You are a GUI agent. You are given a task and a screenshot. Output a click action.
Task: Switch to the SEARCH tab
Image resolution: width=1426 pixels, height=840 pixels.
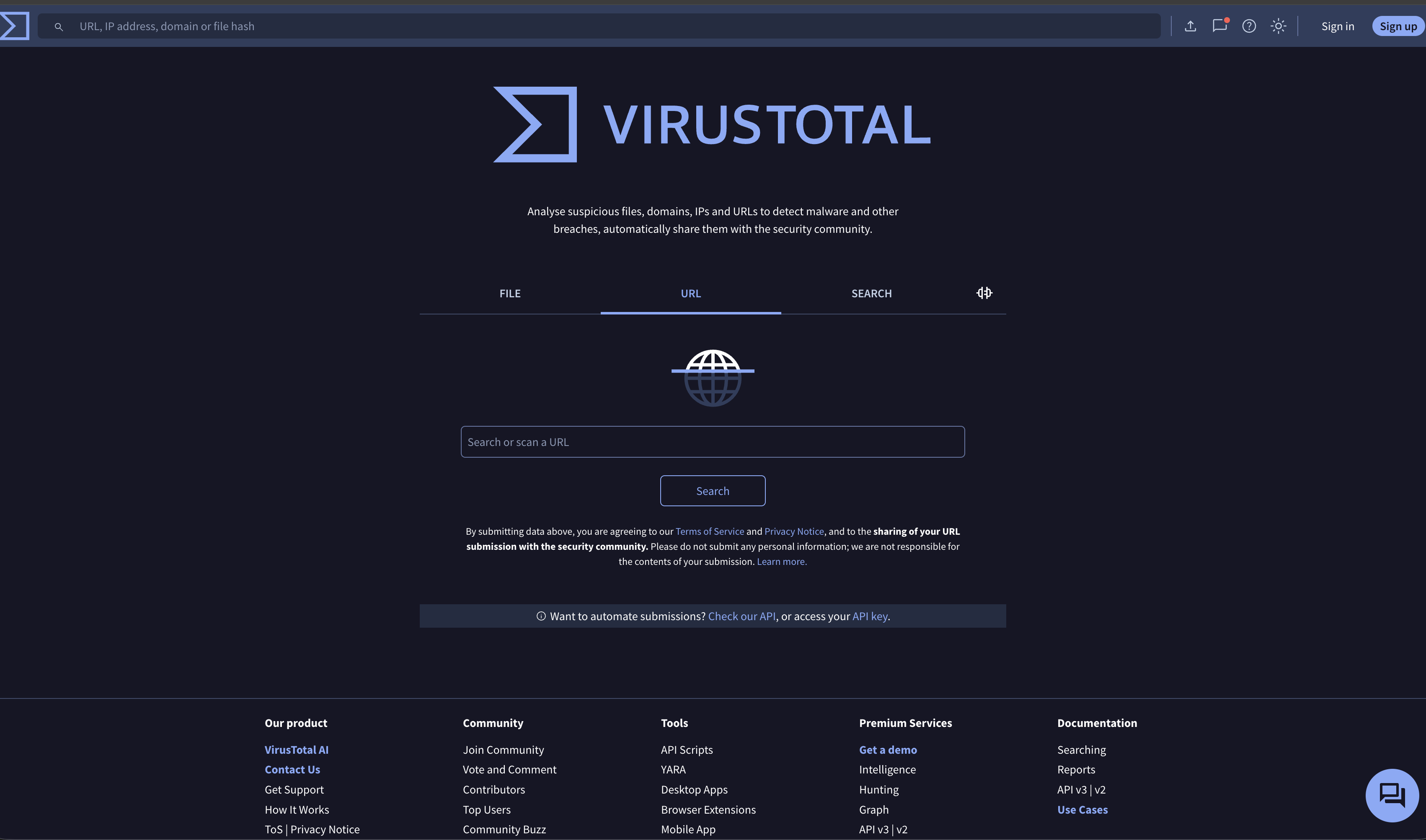[871, 293]
